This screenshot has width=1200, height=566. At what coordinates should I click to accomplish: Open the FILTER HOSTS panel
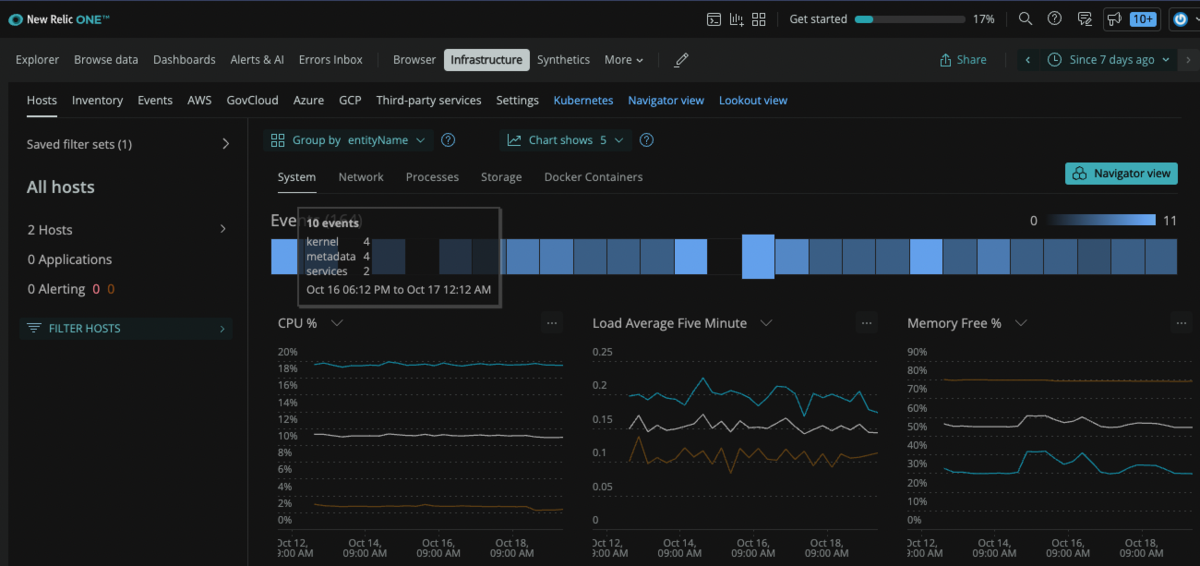(126, 328)
